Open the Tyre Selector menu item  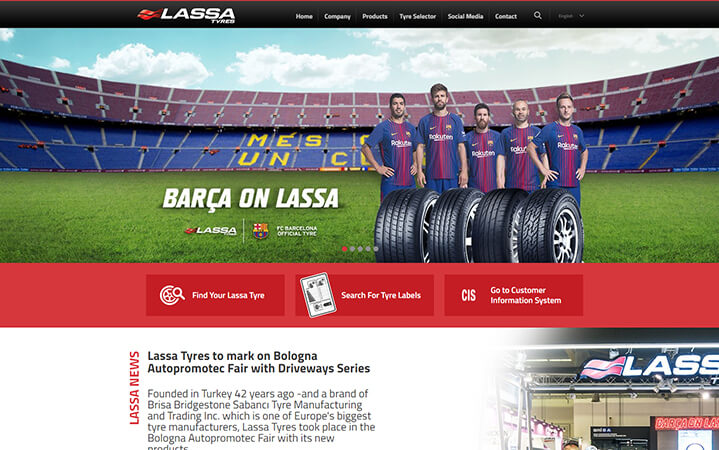(x=417, y=16)
